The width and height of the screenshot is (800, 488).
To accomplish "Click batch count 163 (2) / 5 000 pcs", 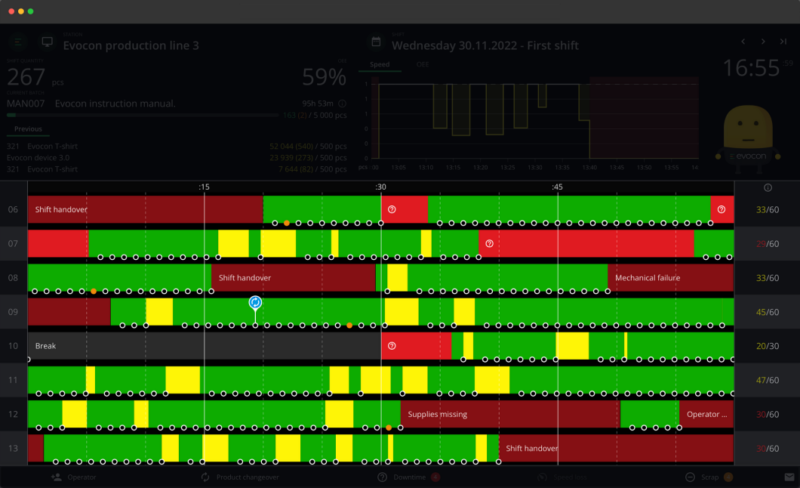I will [315, 115].
